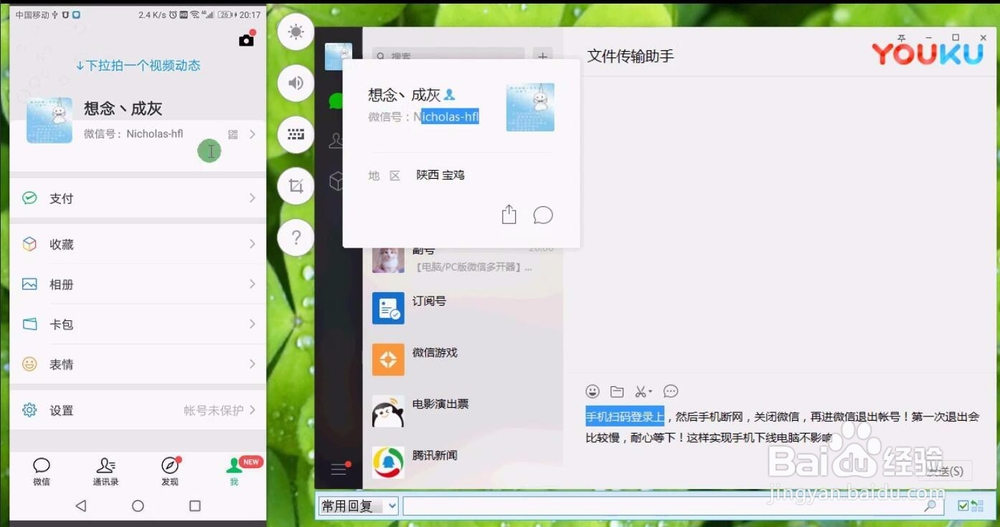Open 收藏 (Favorites) on the phone
The image size is (1000, 527).
click(138, 244)
